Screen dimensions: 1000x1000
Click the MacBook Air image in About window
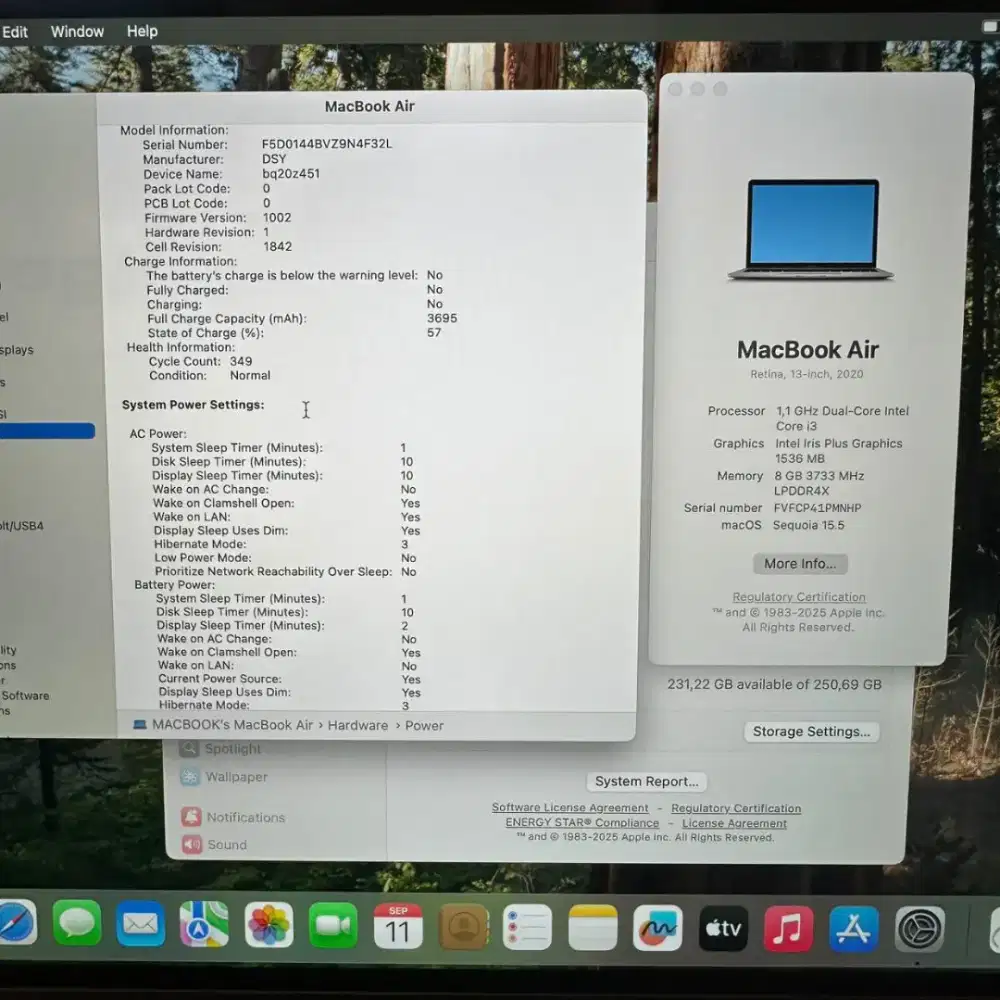coord(811,230)
